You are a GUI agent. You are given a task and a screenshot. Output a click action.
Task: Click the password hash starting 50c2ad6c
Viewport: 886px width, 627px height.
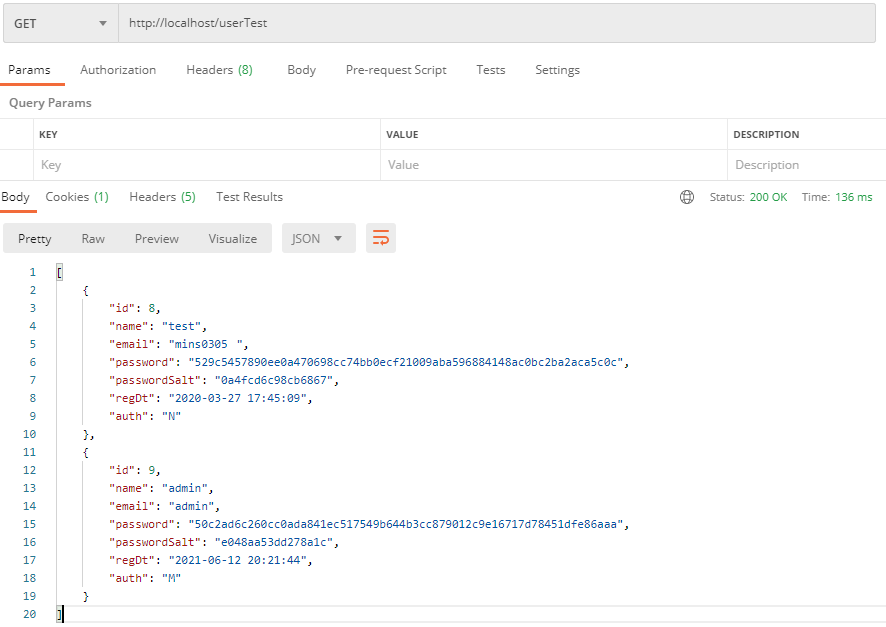point(406,525)
